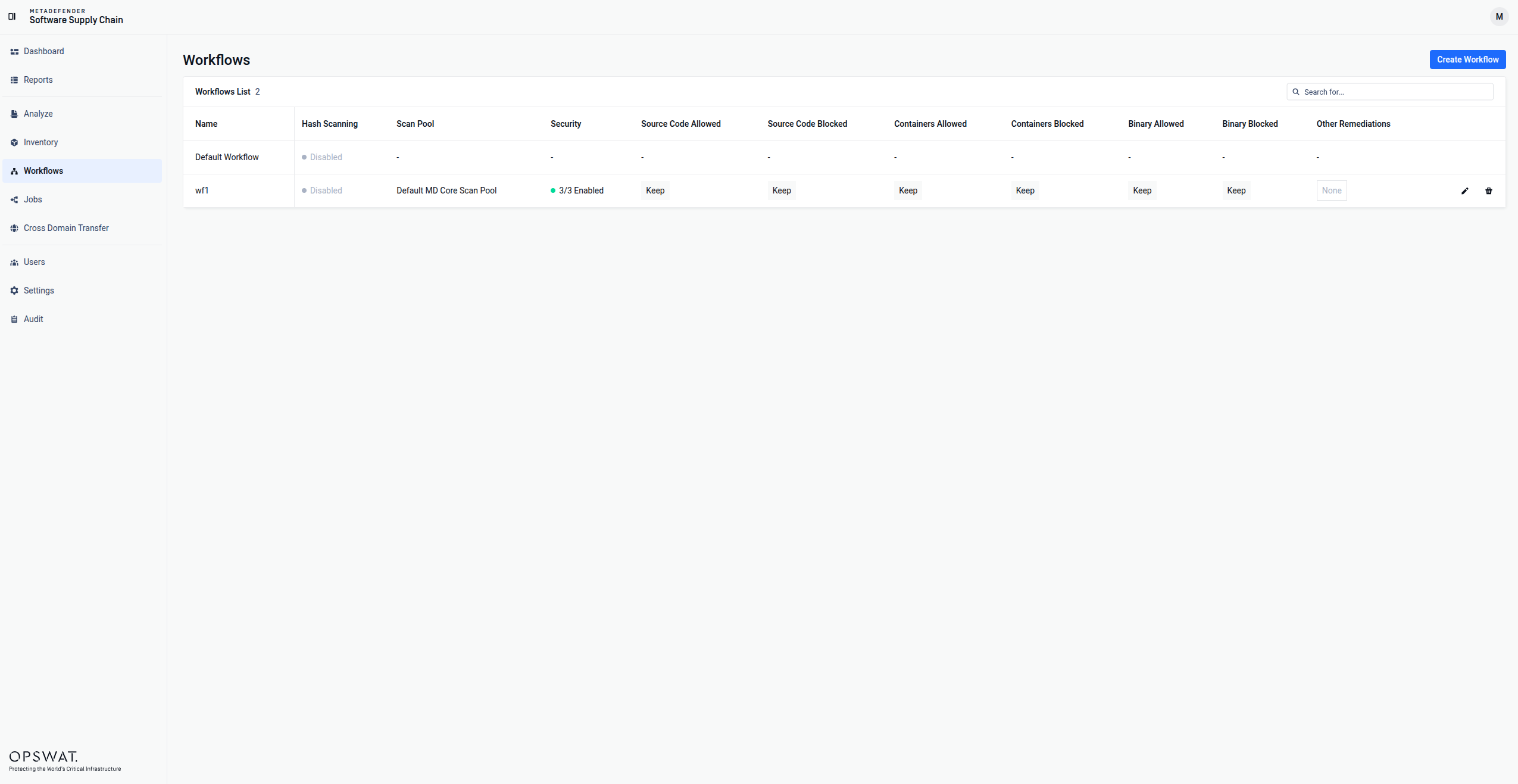Click Keep under Containers Allowed

[x=908, y=190]
